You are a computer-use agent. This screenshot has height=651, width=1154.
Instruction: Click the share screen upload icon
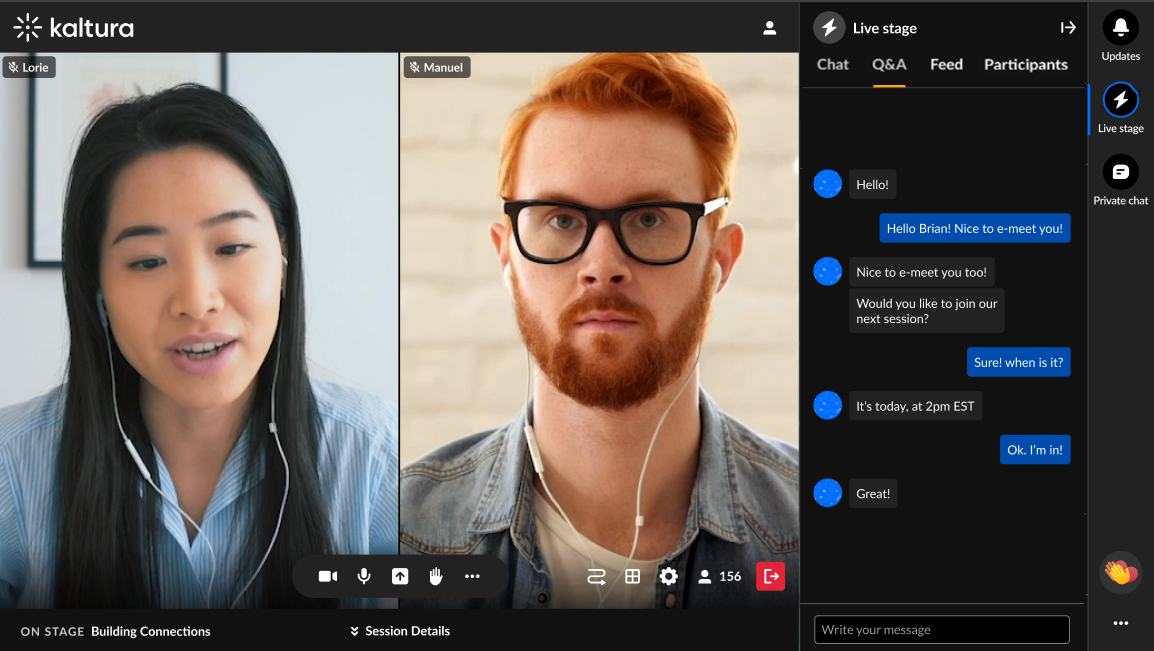click(400, 576)
